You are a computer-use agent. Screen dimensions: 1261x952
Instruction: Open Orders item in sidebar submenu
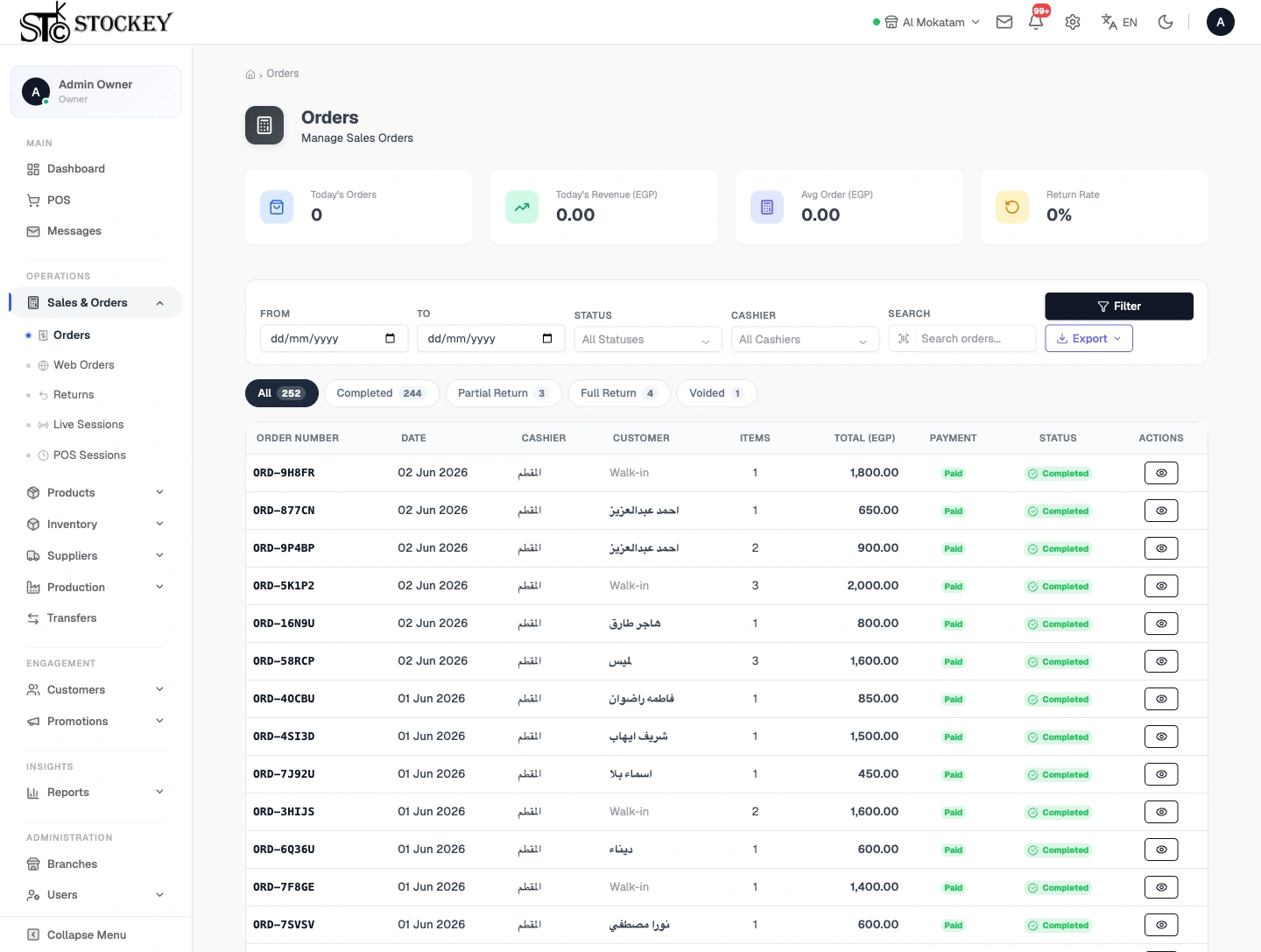(x=72, y=335)
